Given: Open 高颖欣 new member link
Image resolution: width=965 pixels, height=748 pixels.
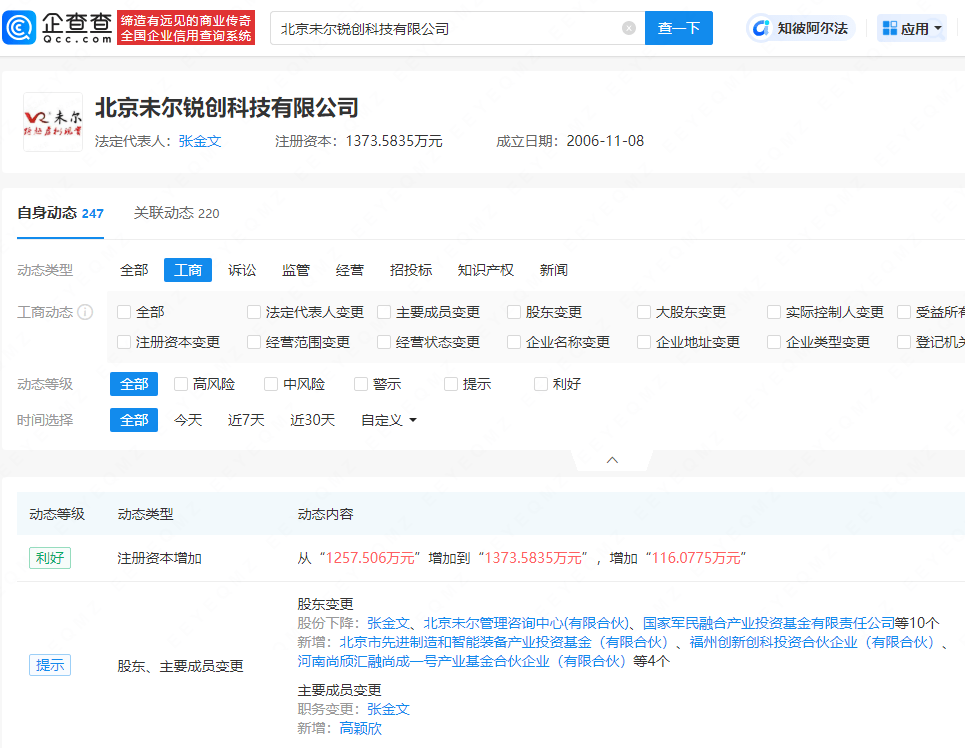Looking at the screenshot, I should (x=361, y=728).
